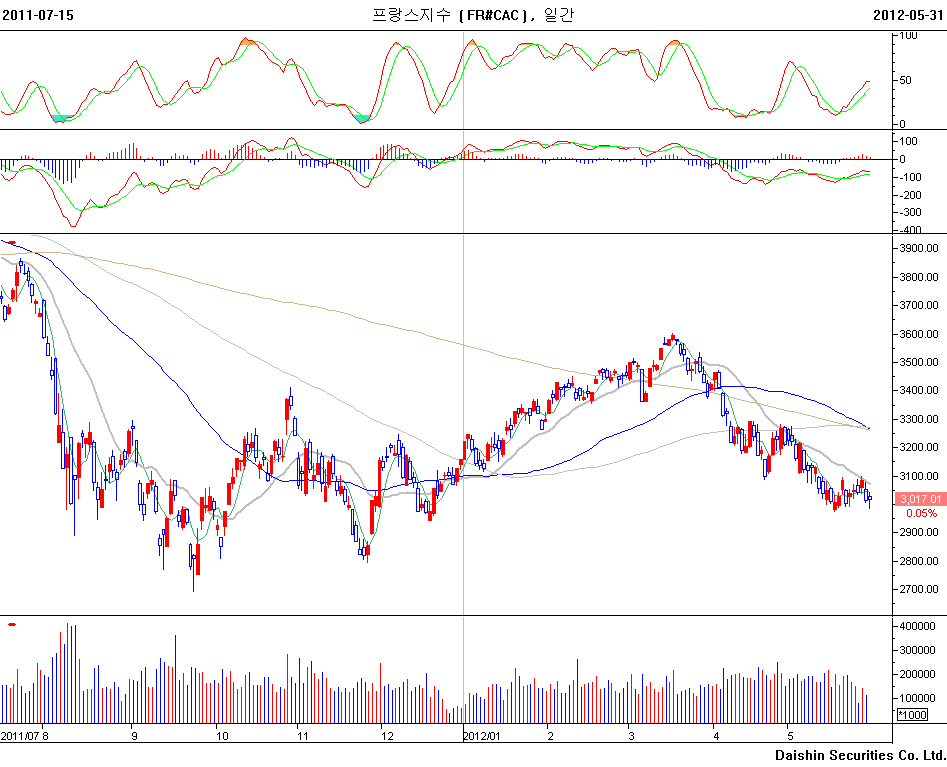Click the 2700.00 price axis label
This screenshot has height=767, width=947.
point(919,590)
